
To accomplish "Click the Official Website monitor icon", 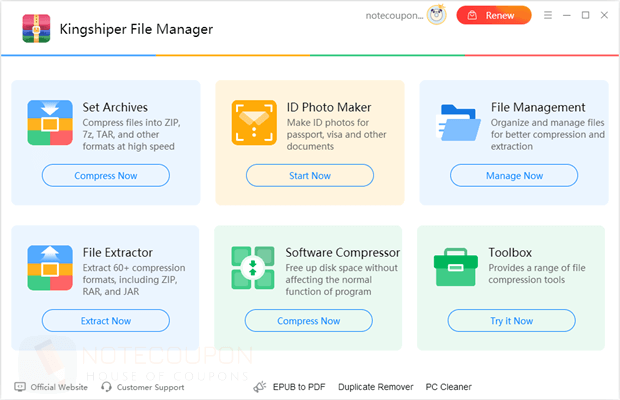I will [x=20, y=387].
